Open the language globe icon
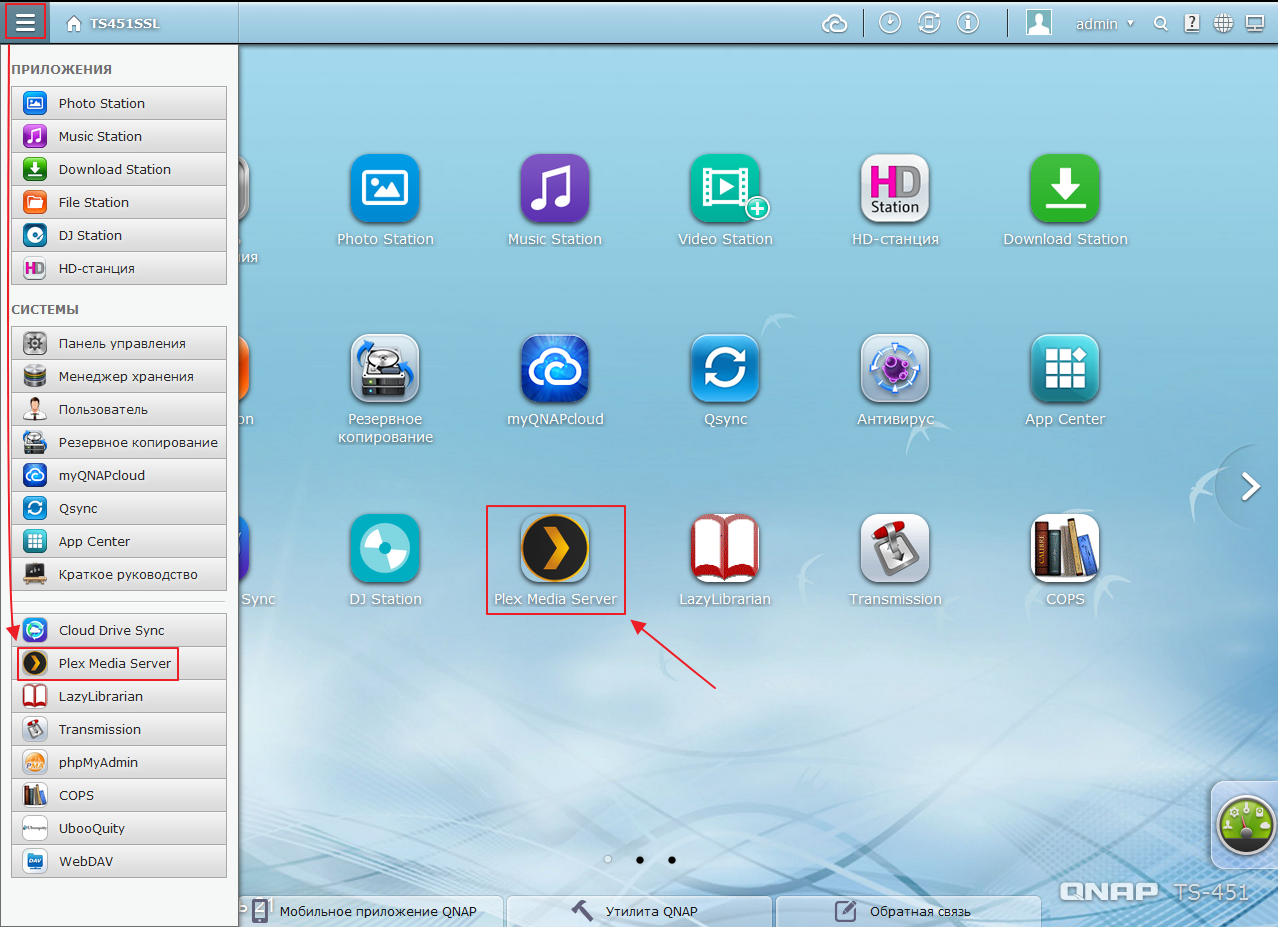 pos(1223,24)
